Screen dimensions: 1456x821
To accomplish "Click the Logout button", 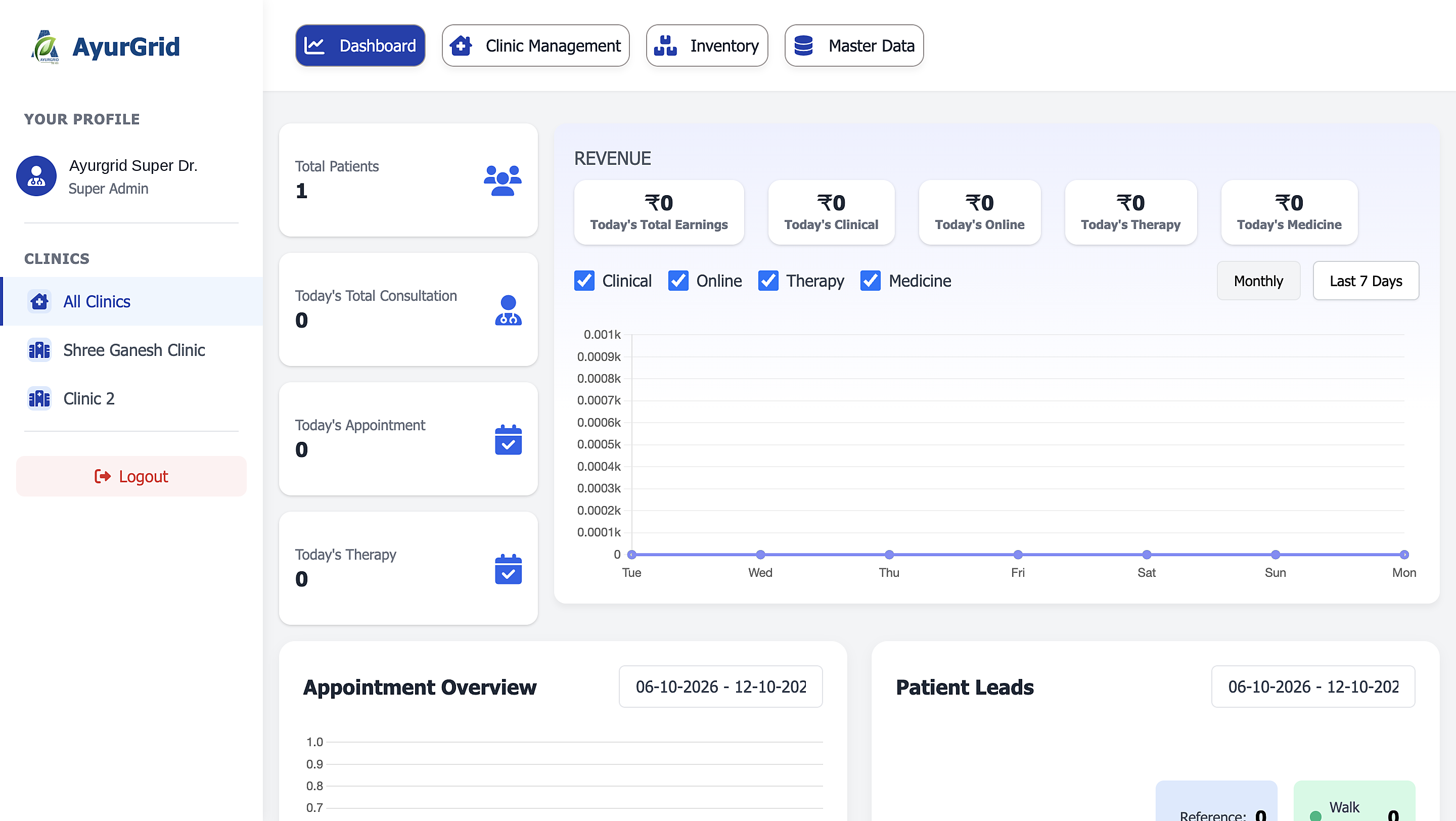I will [131, 476].
